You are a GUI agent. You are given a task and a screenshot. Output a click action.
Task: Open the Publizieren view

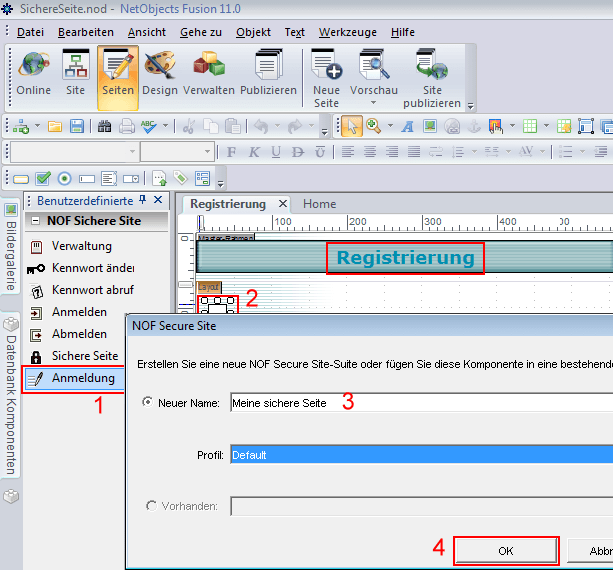pos(268,74)
